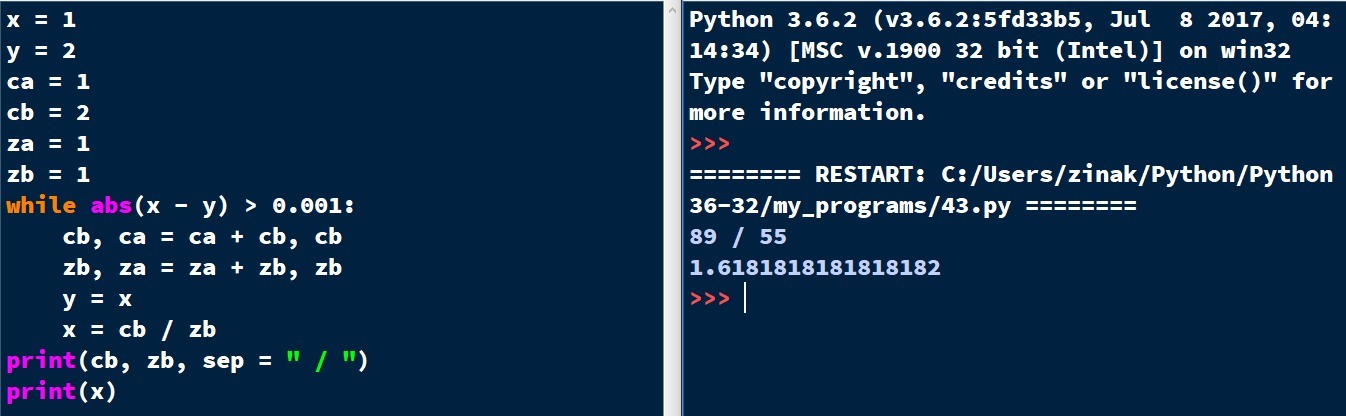Click the "abs" function name
The width and height of the screenshot is (1346, 416).
click(x=110, y=206)
